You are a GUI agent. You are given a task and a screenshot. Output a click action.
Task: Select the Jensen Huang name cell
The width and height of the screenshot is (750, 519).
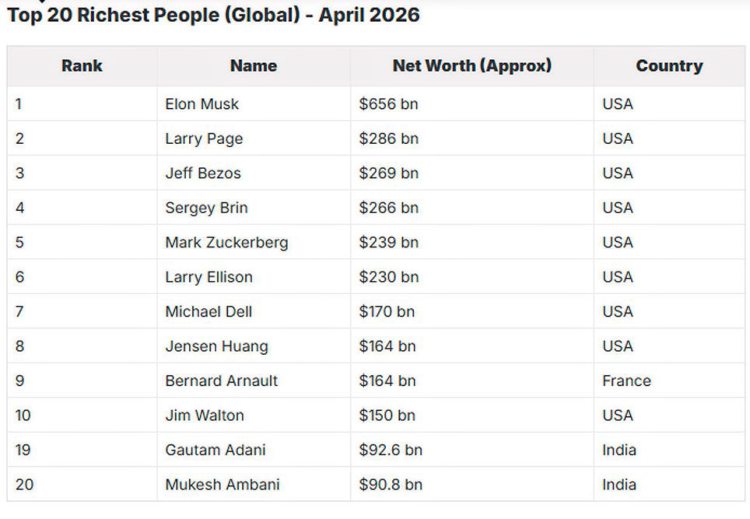pyautogui.click(x=216, y=346)
